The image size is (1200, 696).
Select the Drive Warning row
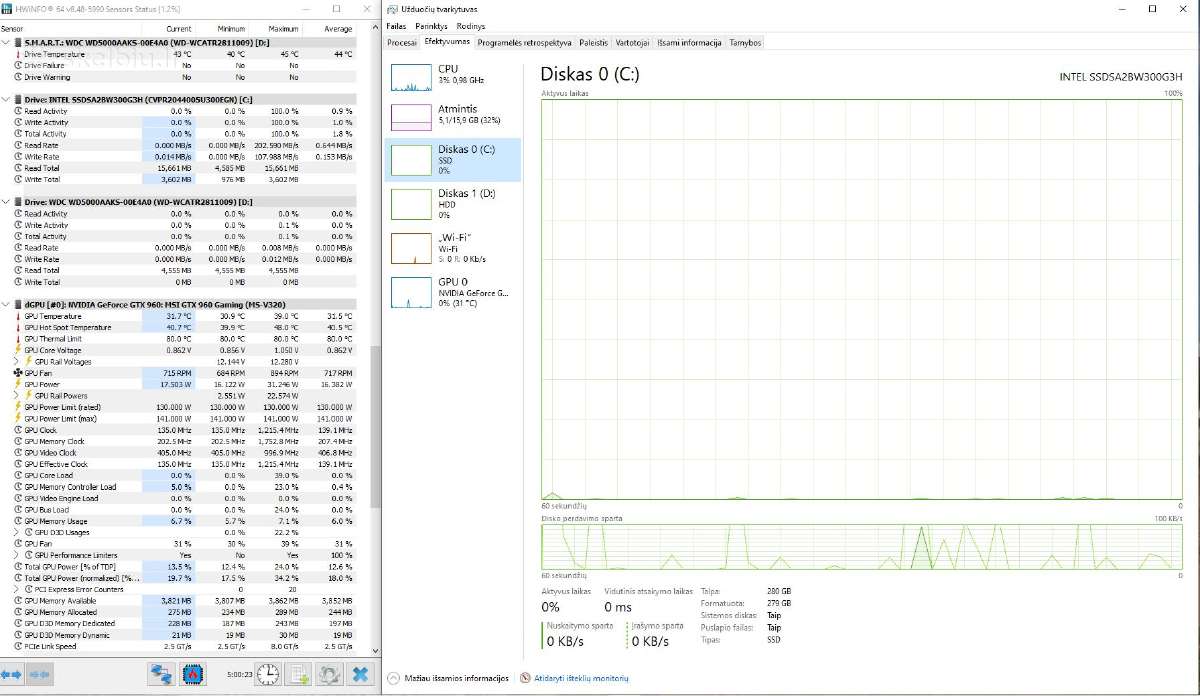click(x=178, y=77)
